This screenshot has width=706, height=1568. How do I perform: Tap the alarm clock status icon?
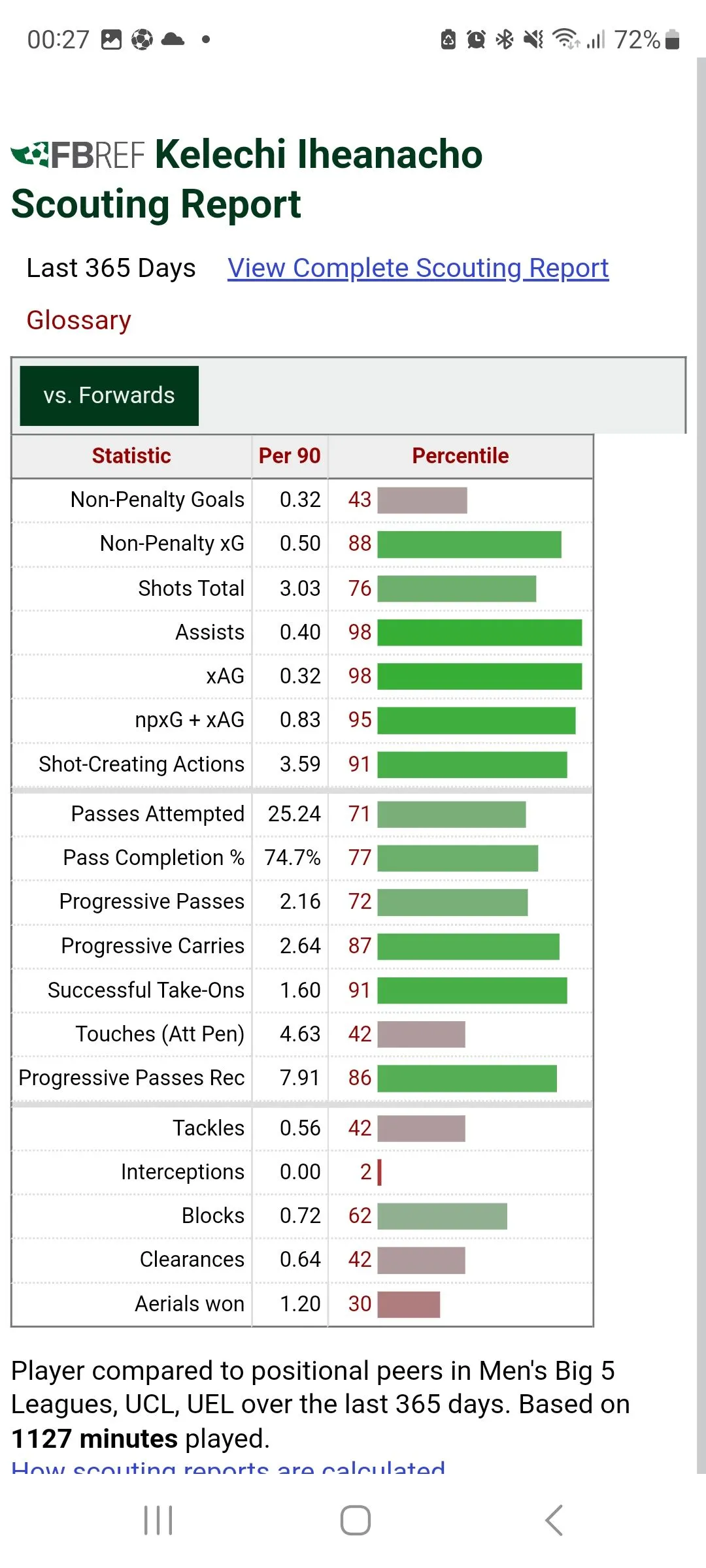[x=476, y=40]
